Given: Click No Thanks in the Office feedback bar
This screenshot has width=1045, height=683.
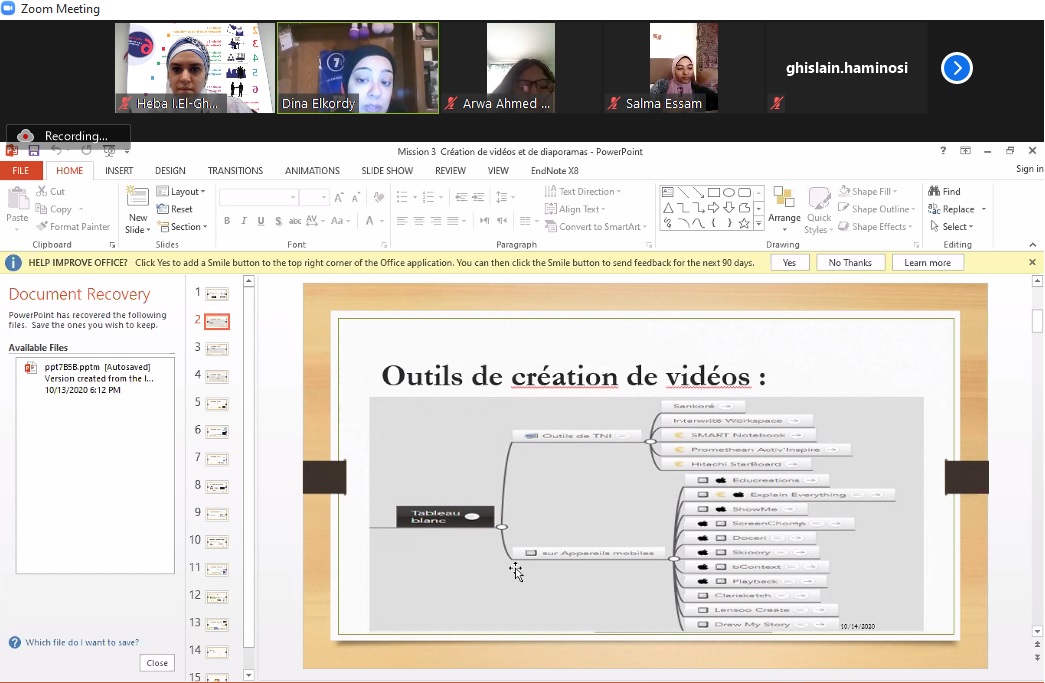Looking at the screenshot, I should [850, 263].
